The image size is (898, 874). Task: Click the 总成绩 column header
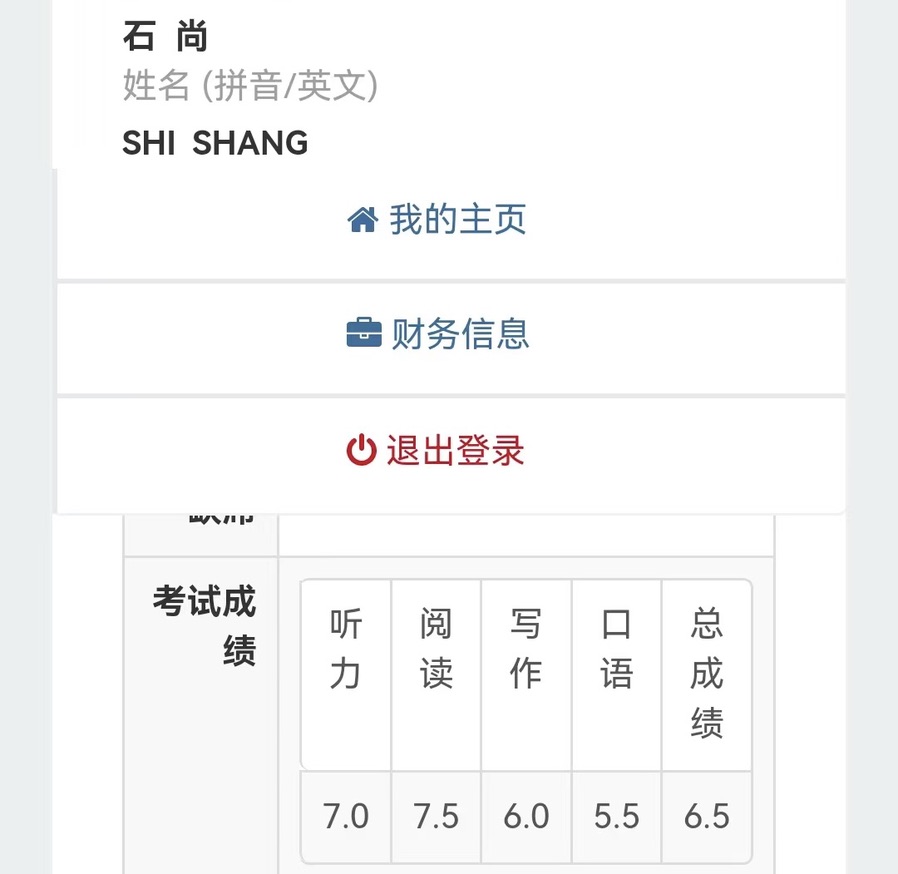[x=706, y=674]
